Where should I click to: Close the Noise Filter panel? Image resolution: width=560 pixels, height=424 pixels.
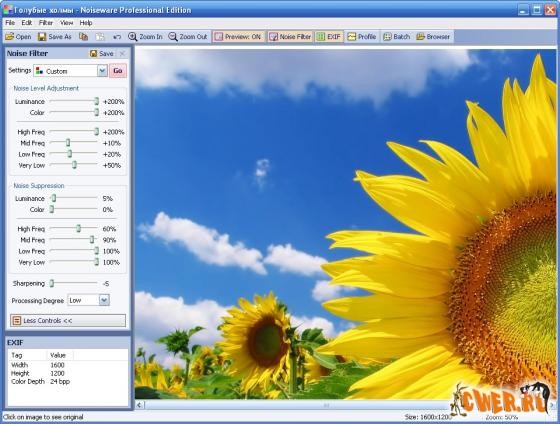click(x=122, y=54)
